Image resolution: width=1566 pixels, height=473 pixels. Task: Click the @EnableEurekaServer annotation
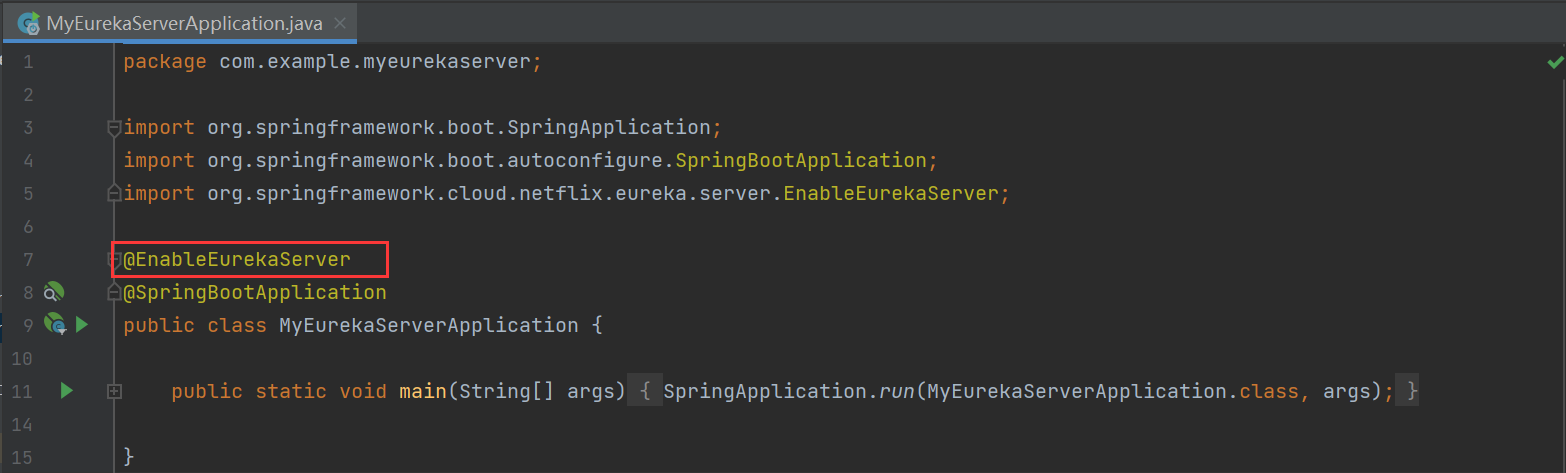(x=237, y=260)
